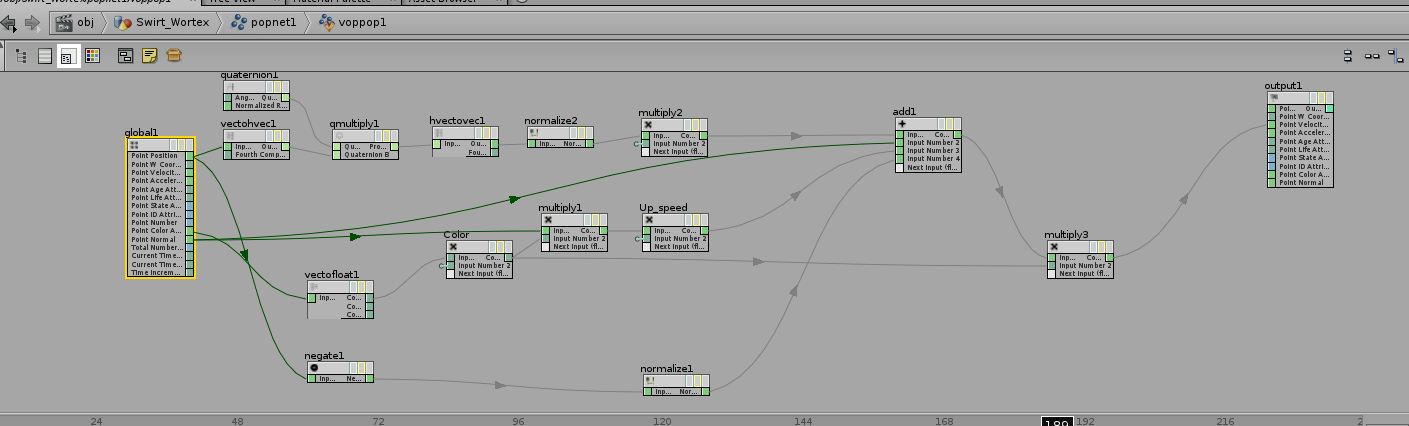Click the network box creation icon
This screenshot has width=1409, height=426.
125,56
